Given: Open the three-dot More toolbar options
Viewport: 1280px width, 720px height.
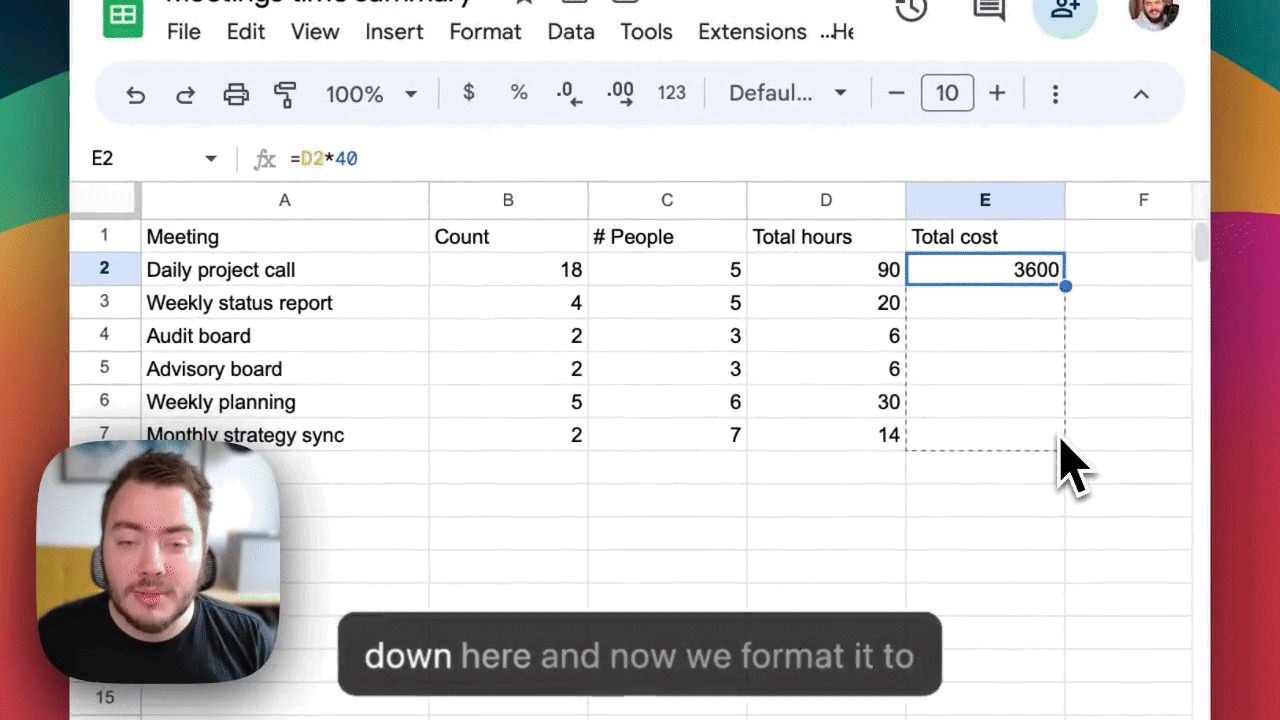Looking at the screenshot, I should click(x=1055, y=94).
